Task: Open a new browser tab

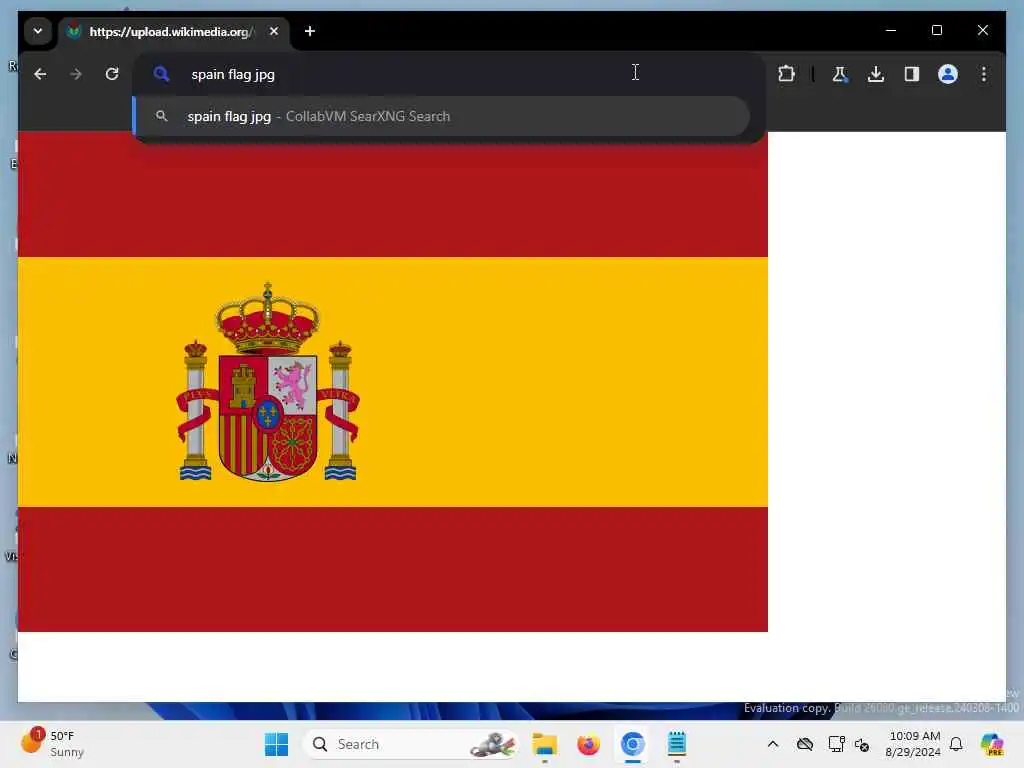Action: click(x=310, y=31)
